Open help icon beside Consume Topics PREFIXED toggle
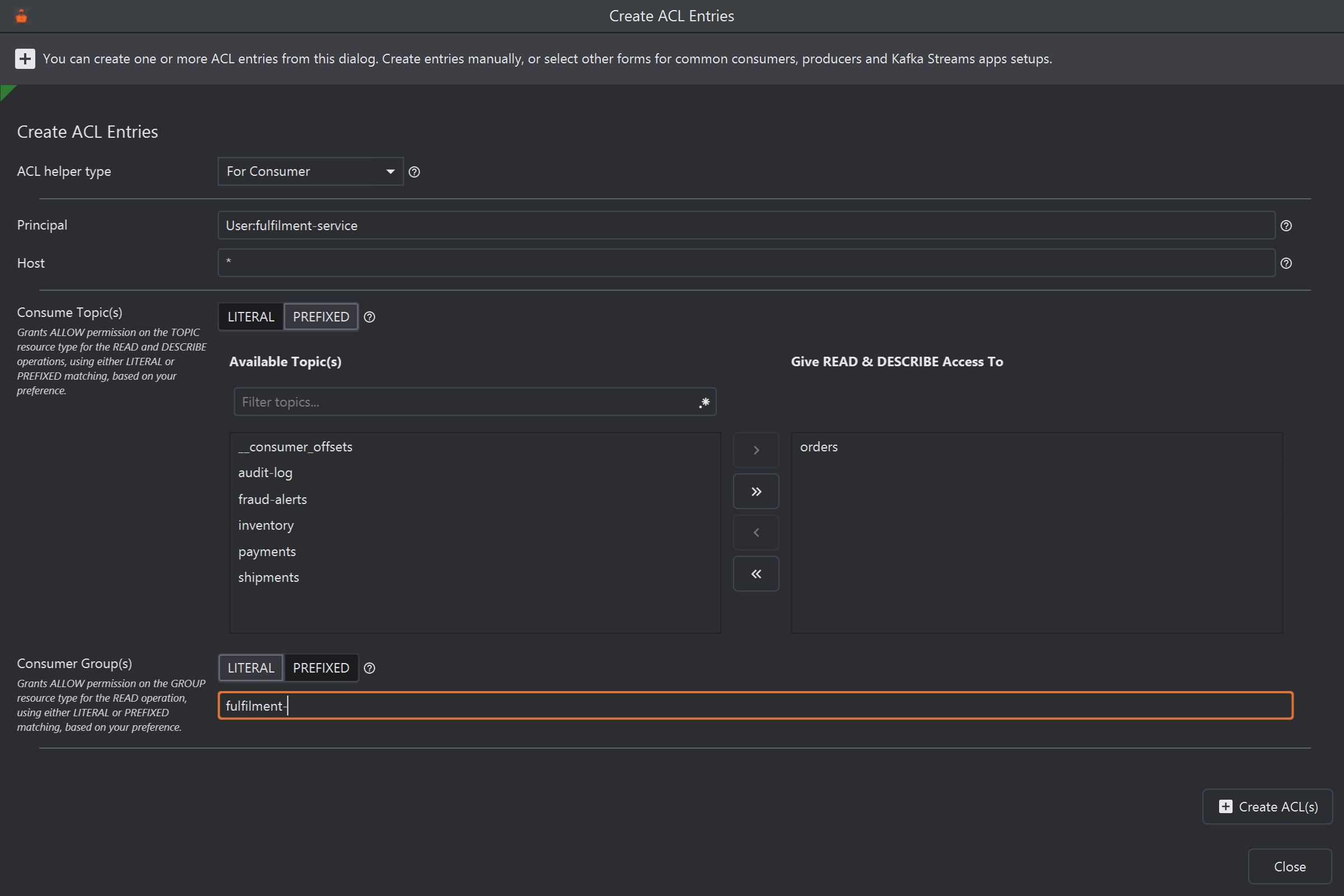Viewport: 1344px width, 896px height. [x=370, y=317]
